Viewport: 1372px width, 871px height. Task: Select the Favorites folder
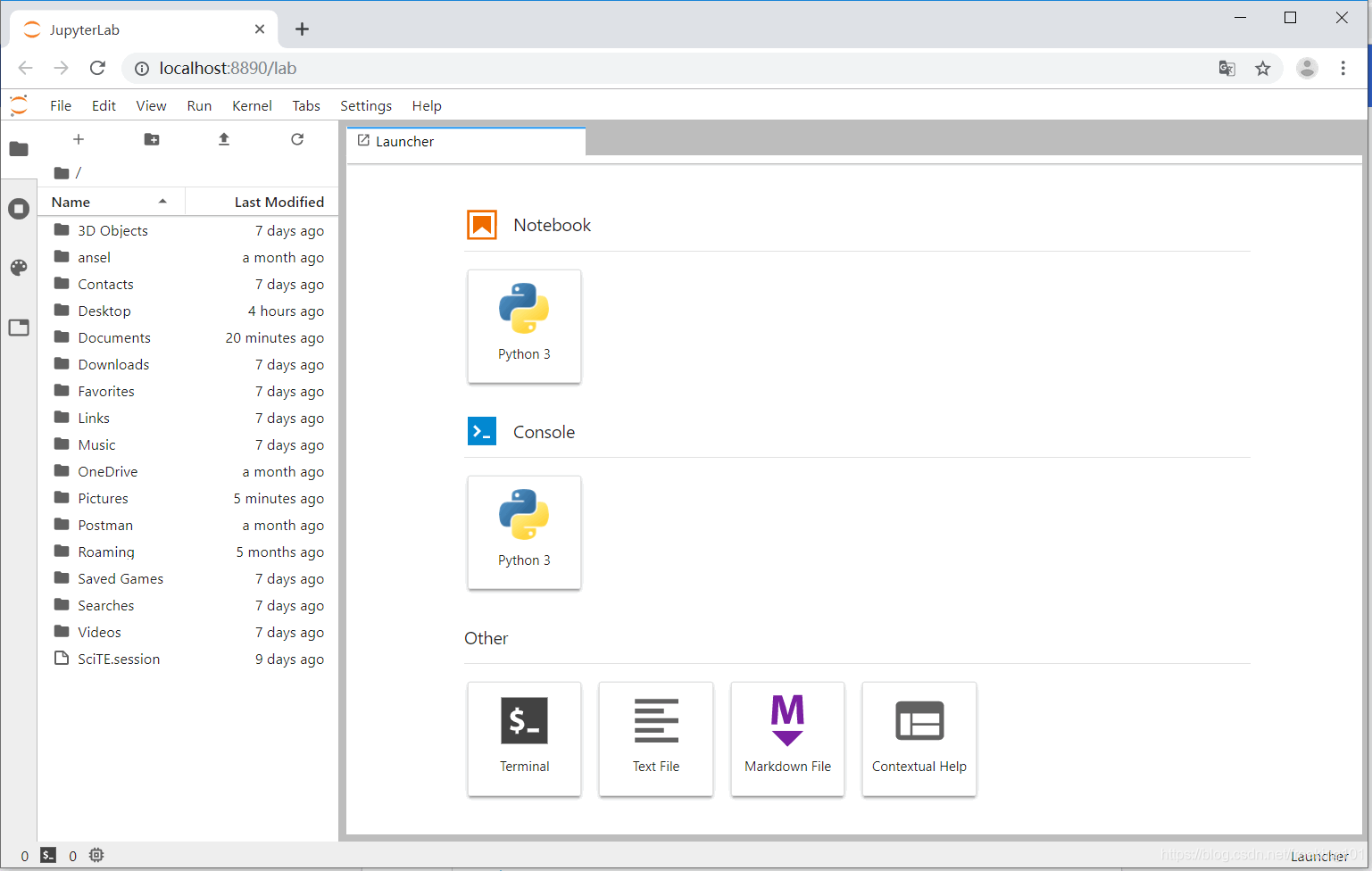pyautogui.click(x=188, y=391)
